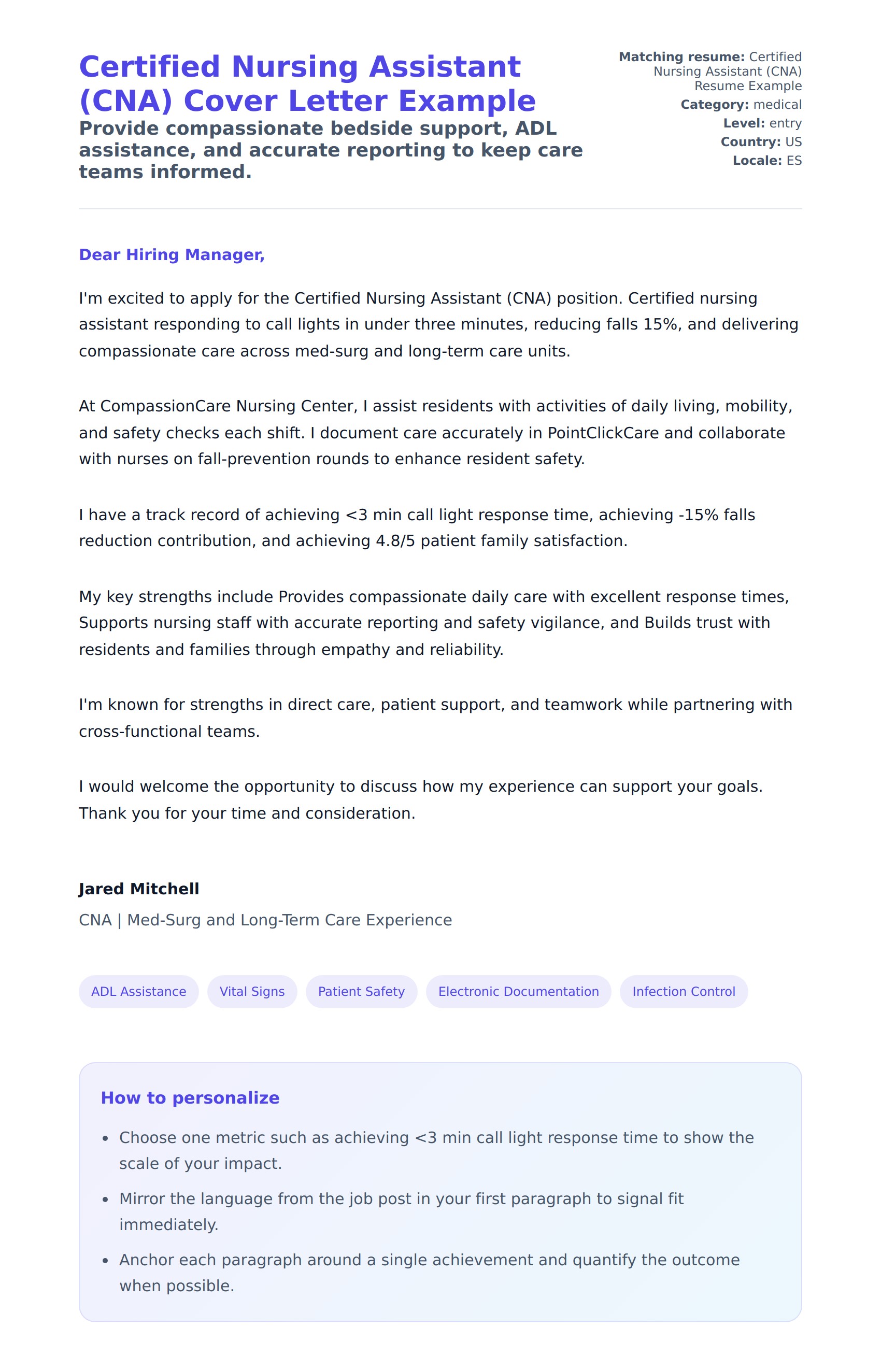Image resolution: width=881 pixels, height=1372 pixels.
Task: Click the subtitle about compassionate bedside support
Action: tap(330, 150)
